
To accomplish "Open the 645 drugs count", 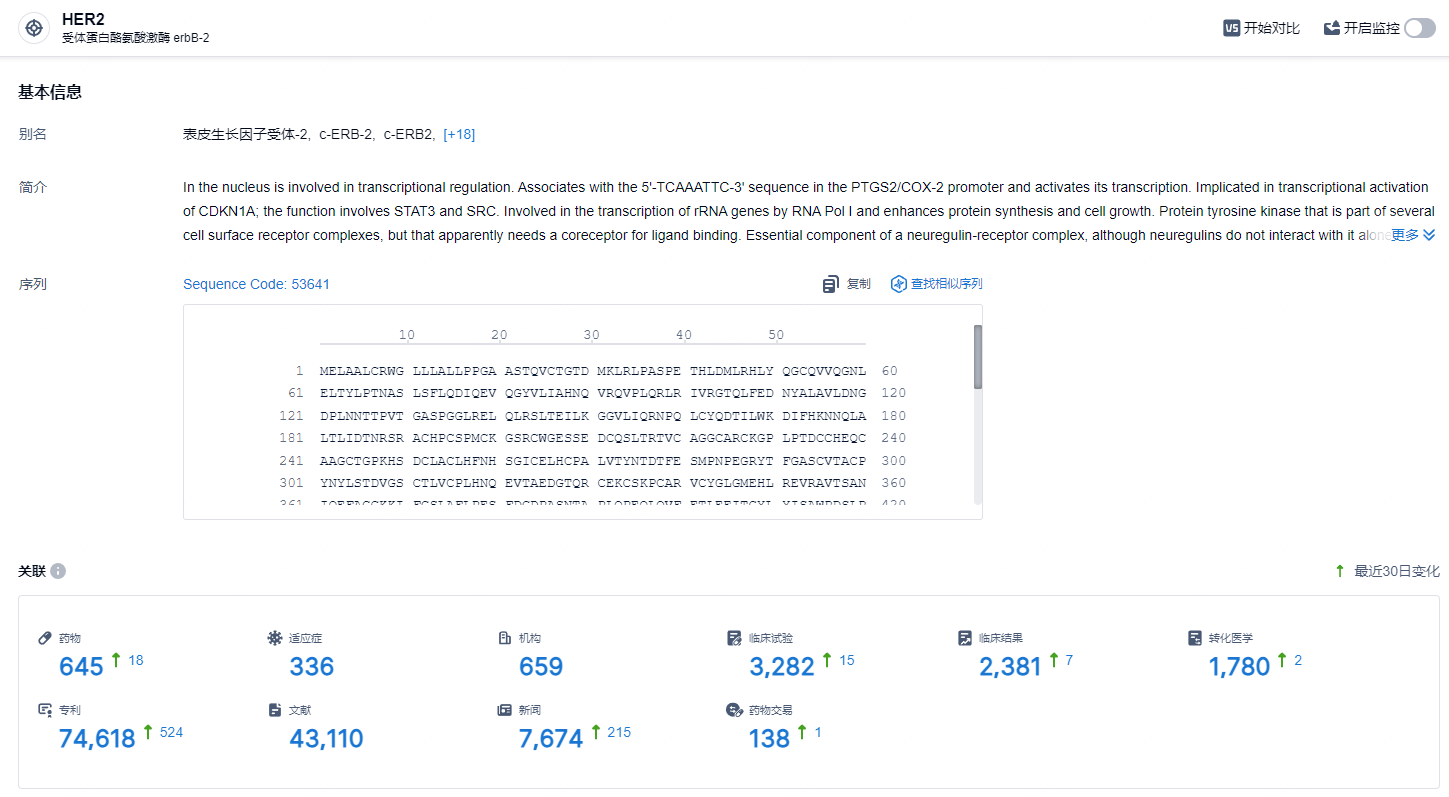I will (81, 666).
